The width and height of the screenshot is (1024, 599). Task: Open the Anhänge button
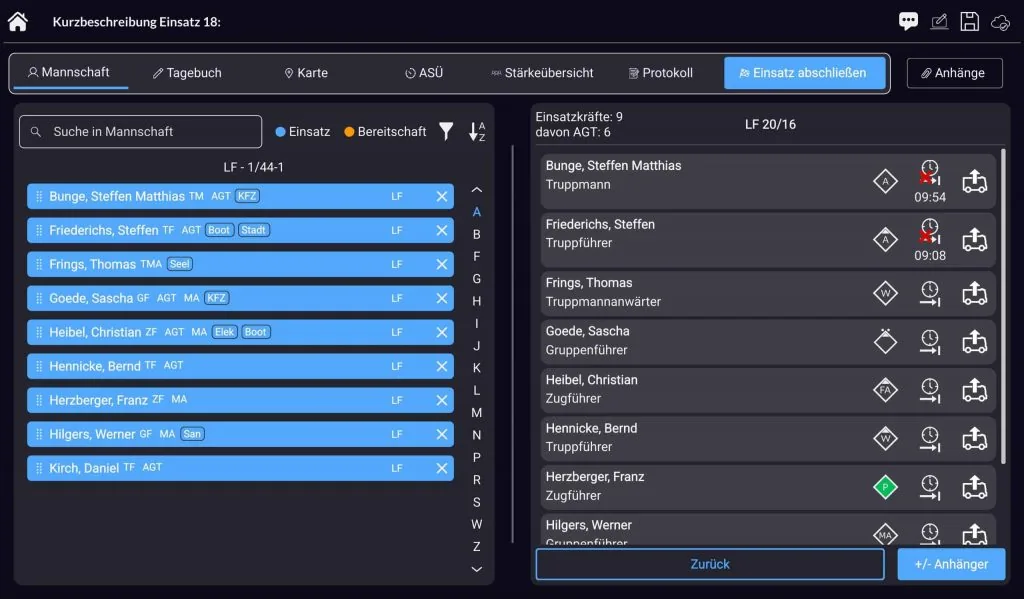(x=954, y=73)
